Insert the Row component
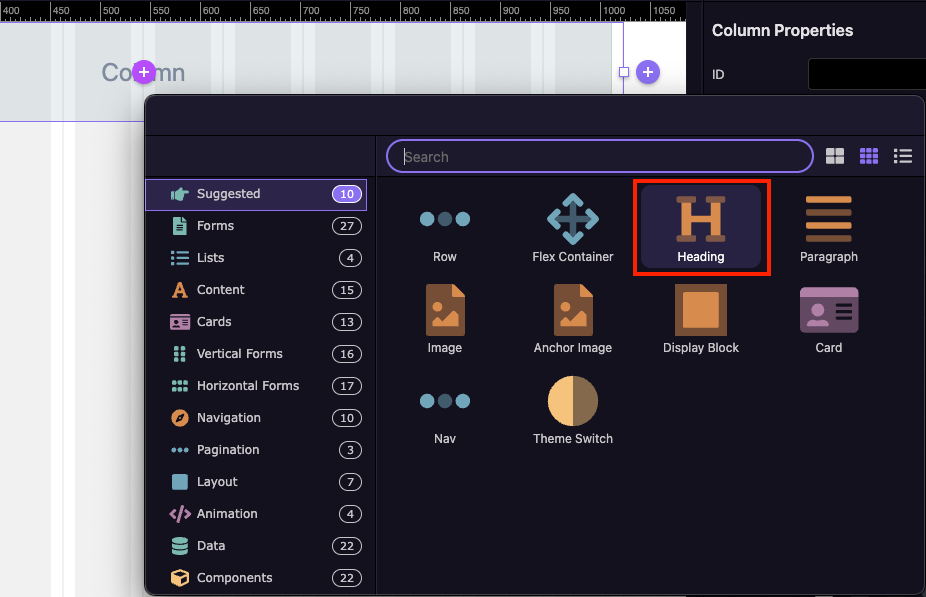This screenshot has width=926, height=597. coord(445,229)
